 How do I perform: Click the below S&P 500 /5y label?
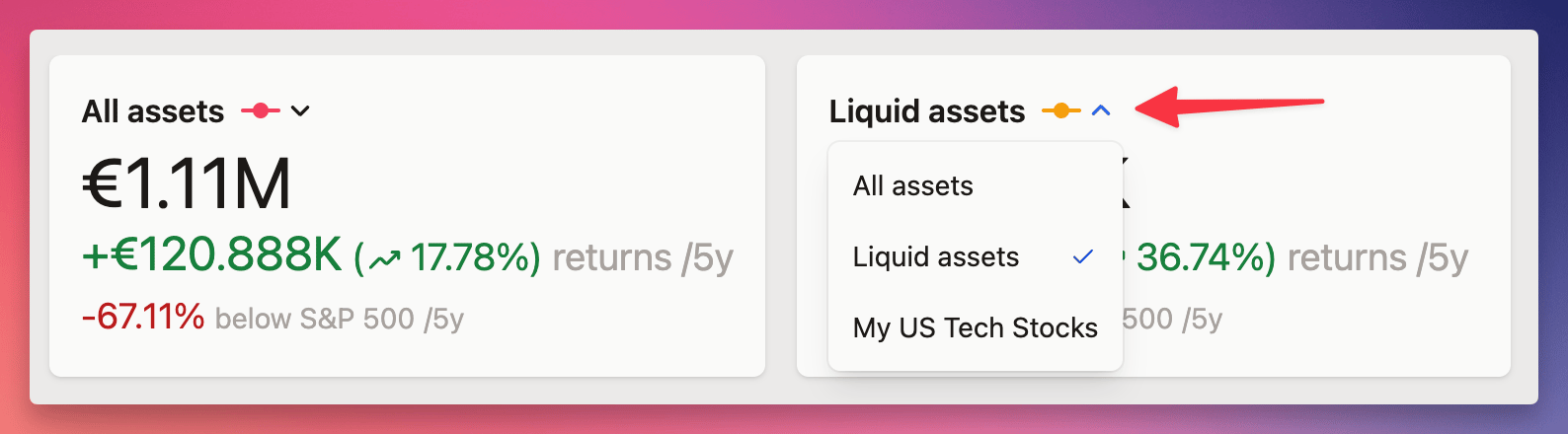(340, 319)
